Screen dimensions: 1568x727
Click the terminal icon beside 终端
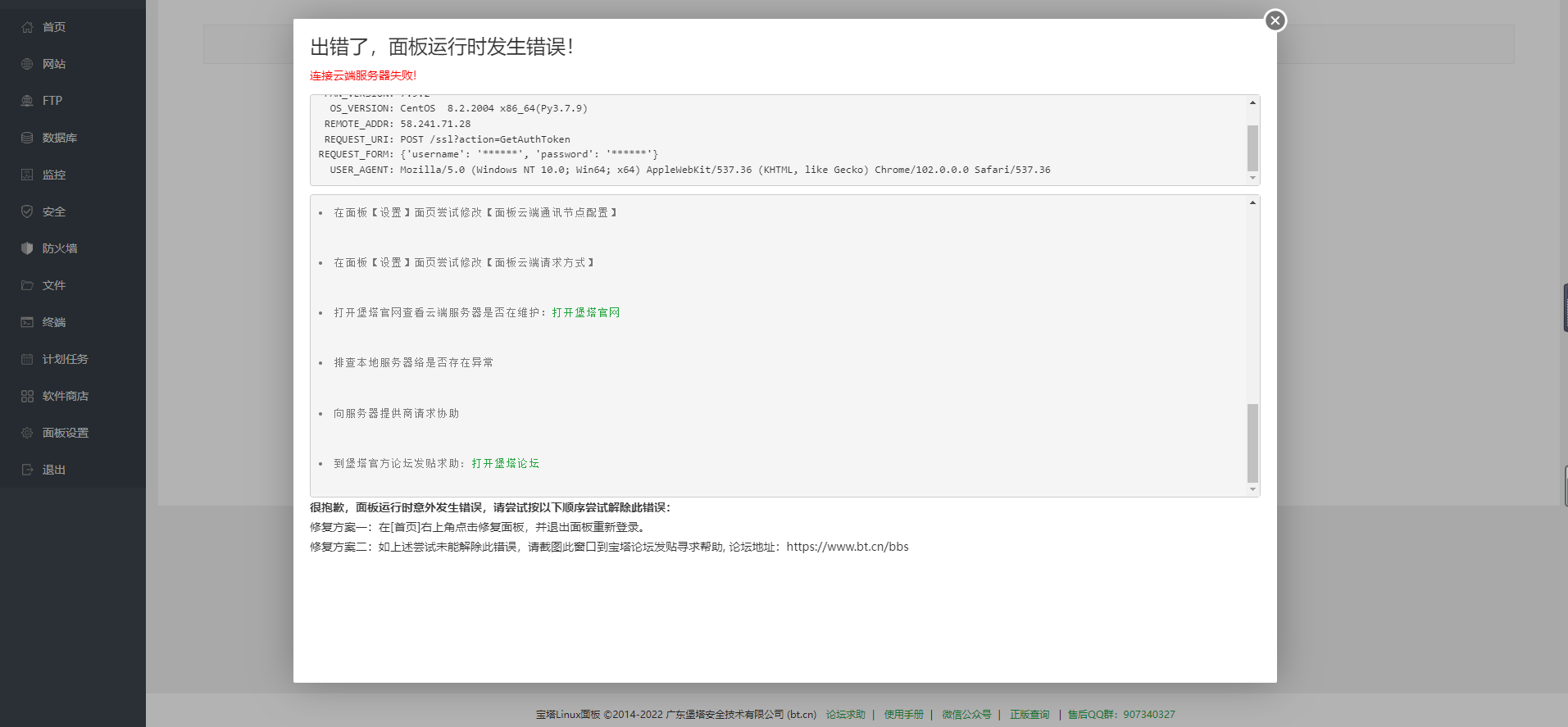tap(27, 322)
